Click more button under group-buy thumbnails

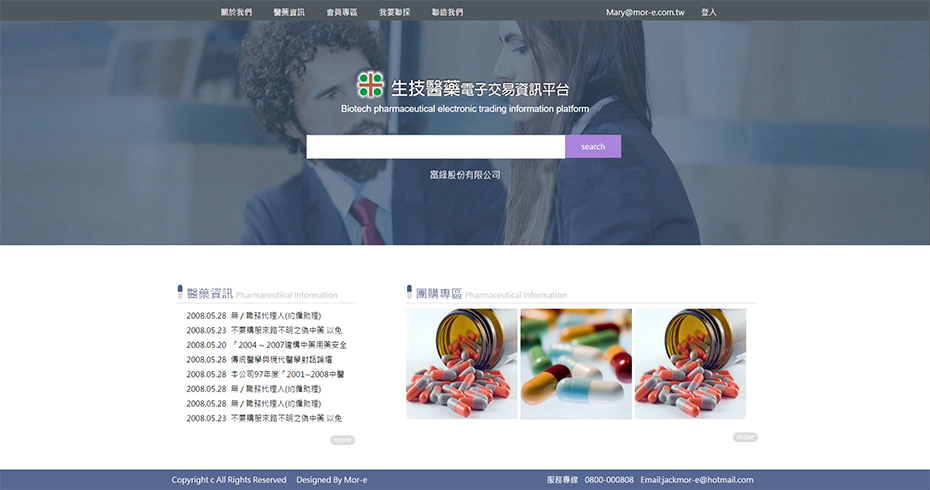tap(746, 437)
